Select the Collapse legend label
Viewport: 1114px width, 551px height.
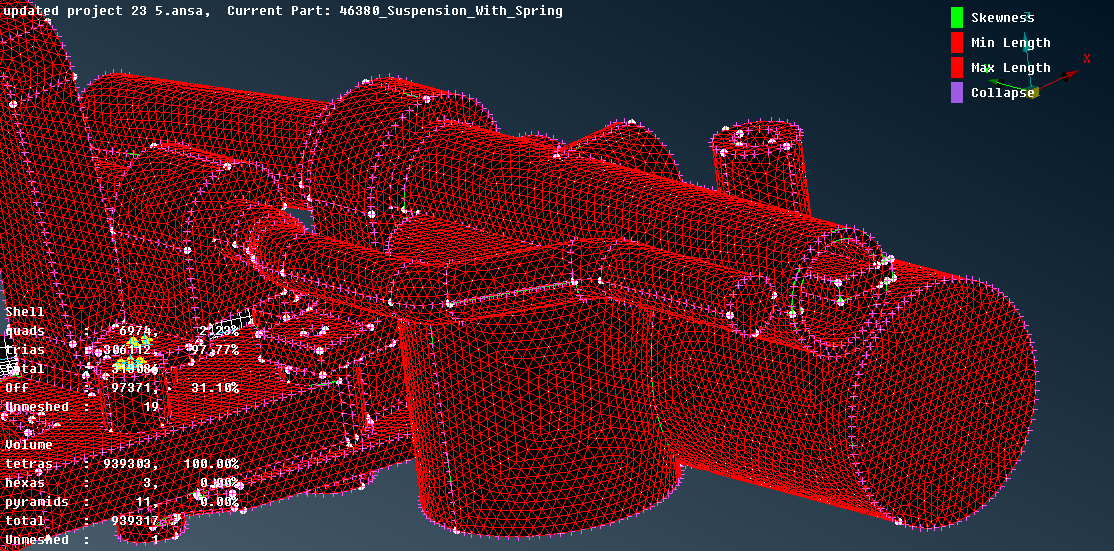[1002, 93]
